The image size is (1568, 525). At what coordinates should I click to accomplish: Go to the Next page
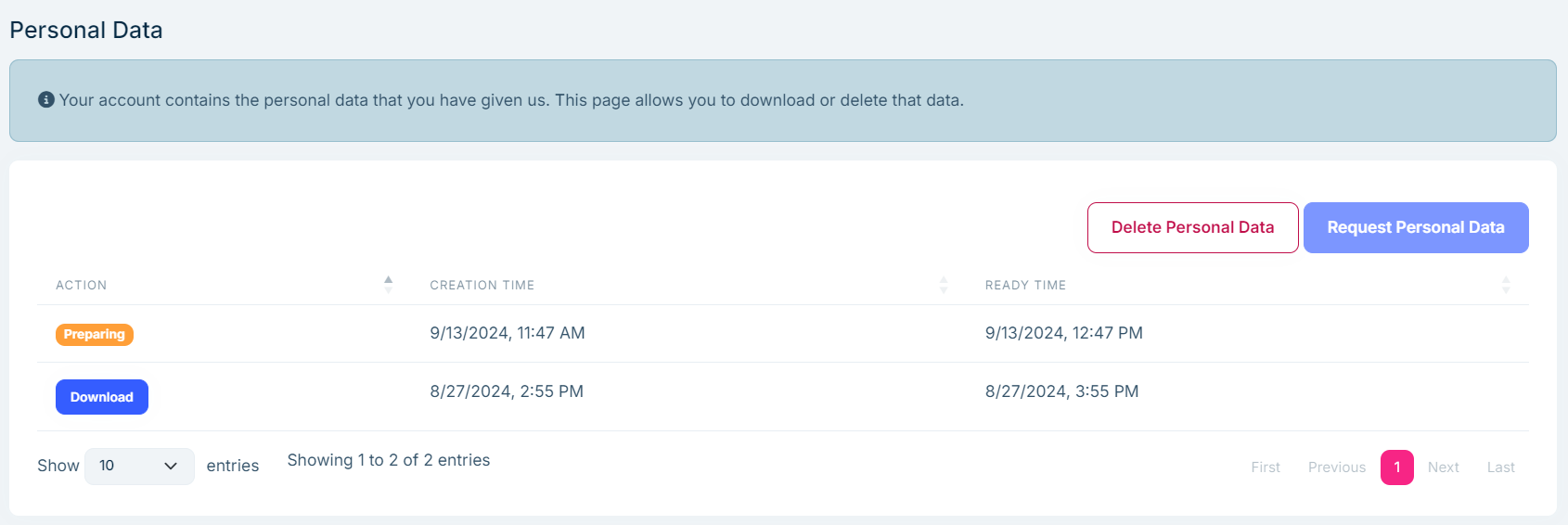click(x=1443, y=467)
